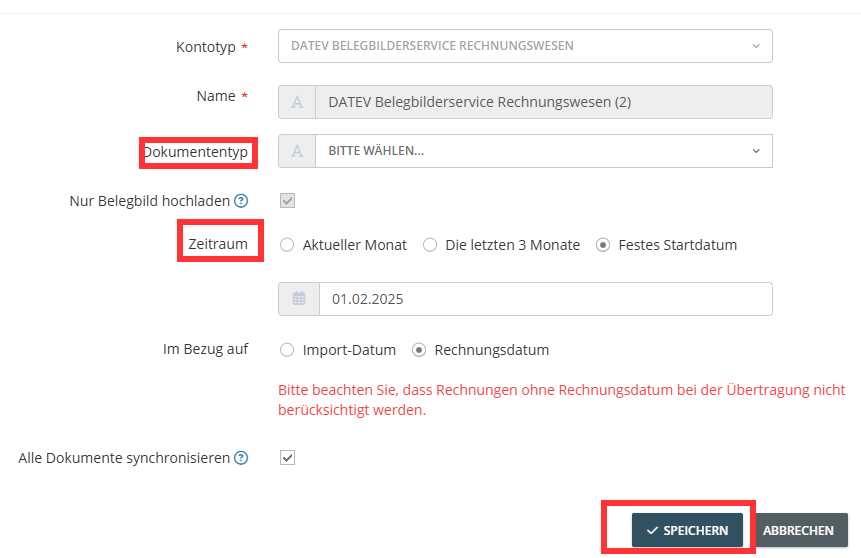Click the start date field 01.02.2025
This screenshot has height=558, width=861.
coord(546,299)
